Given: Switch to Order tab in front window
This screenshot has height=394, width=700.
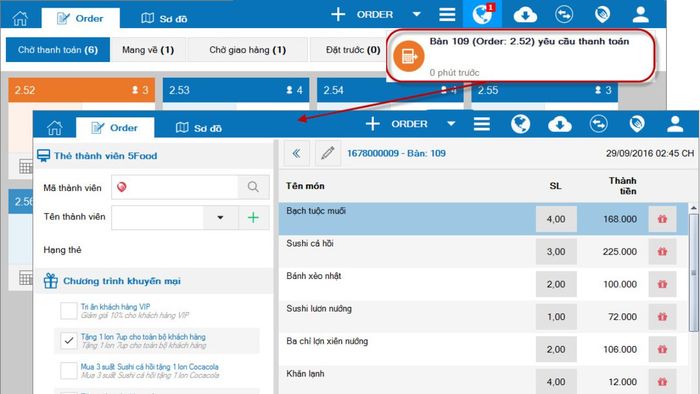Looking at the screenshot, I should click(x=115, y=128).
